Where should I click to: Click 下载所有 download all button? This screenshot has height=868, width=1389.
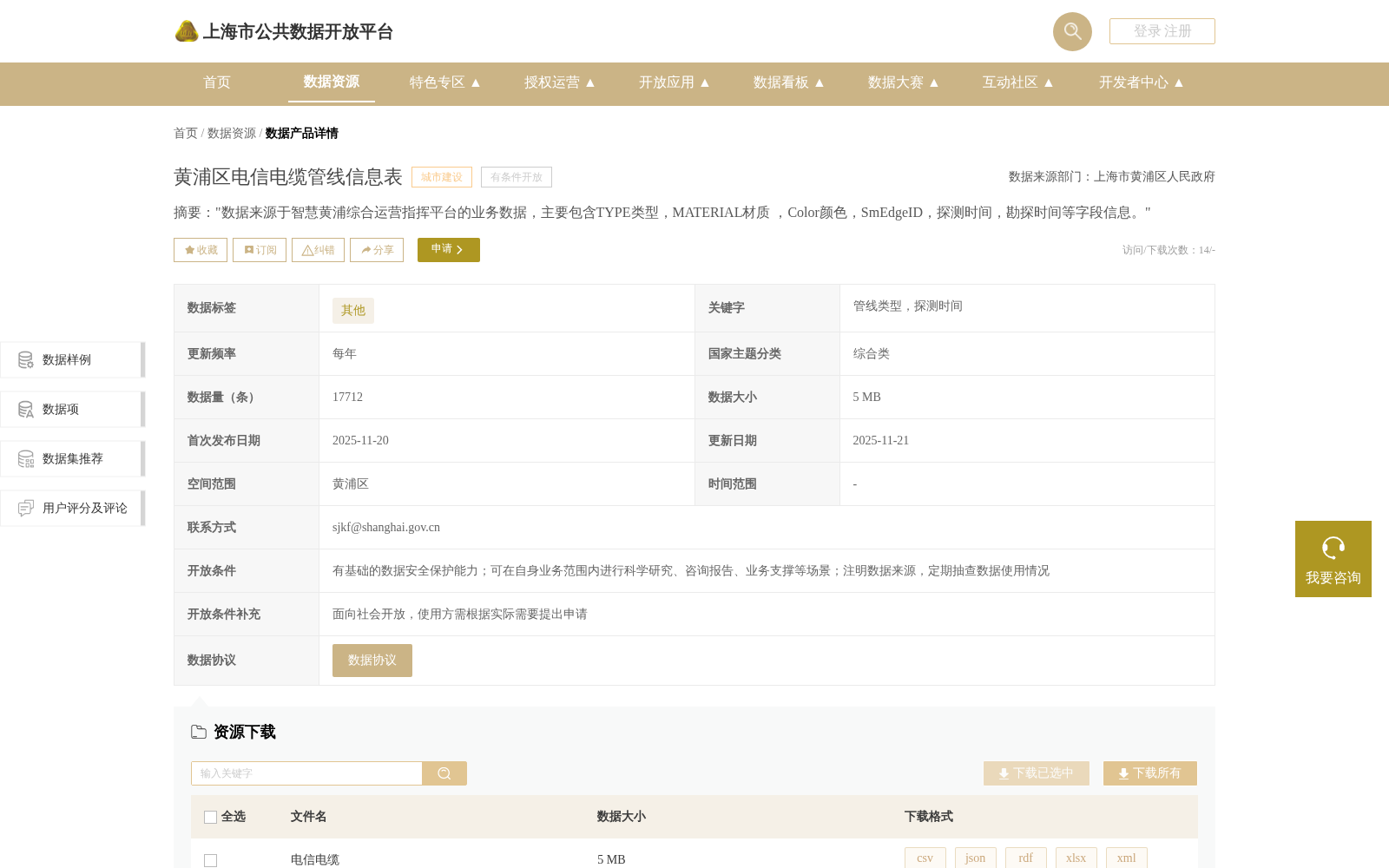(x=1150, y=773)
